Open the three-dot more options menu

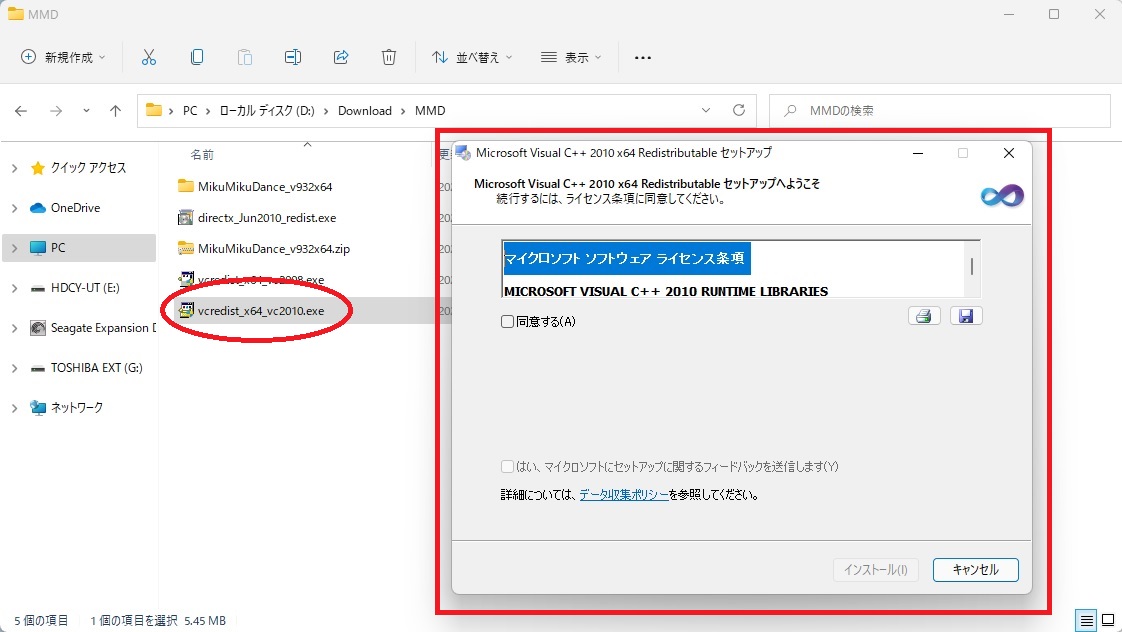click(x=643, y=58)
